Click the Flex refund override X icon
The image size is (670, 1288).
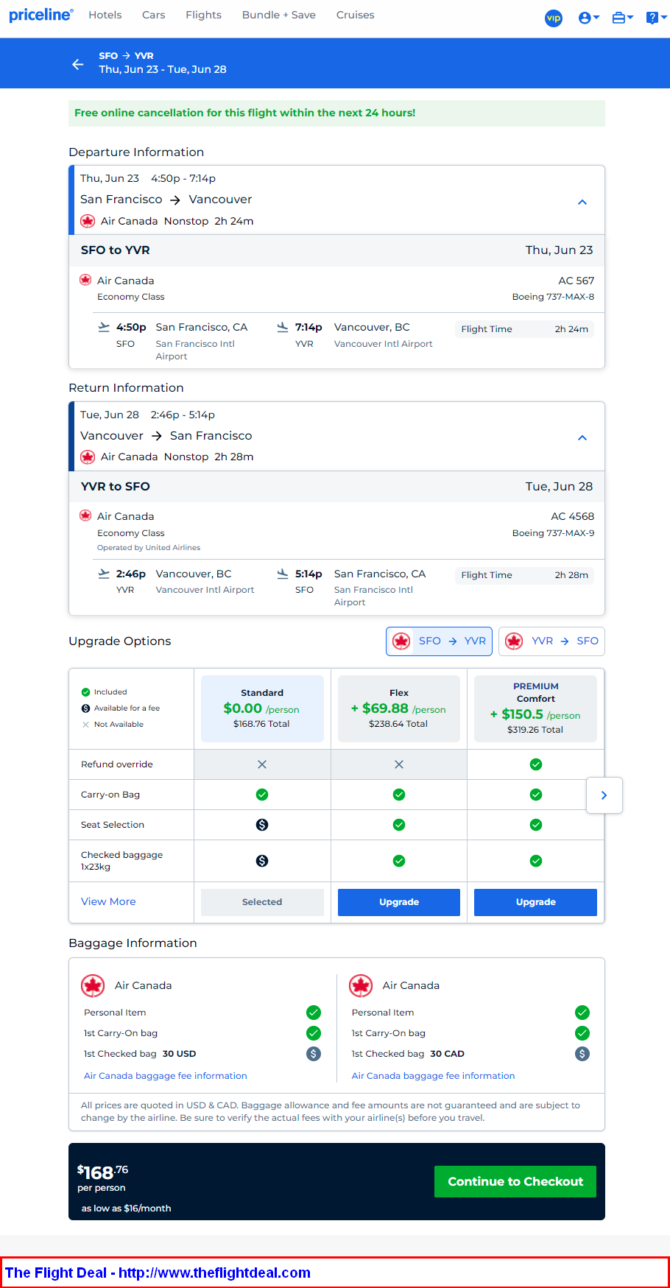[x=399, y=764]
